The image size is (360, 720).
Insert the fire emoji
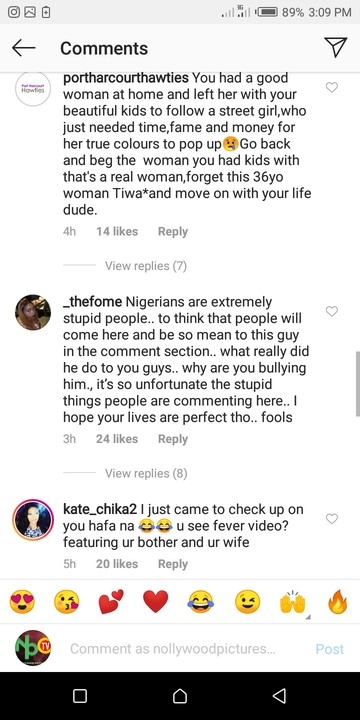point(338,602)
